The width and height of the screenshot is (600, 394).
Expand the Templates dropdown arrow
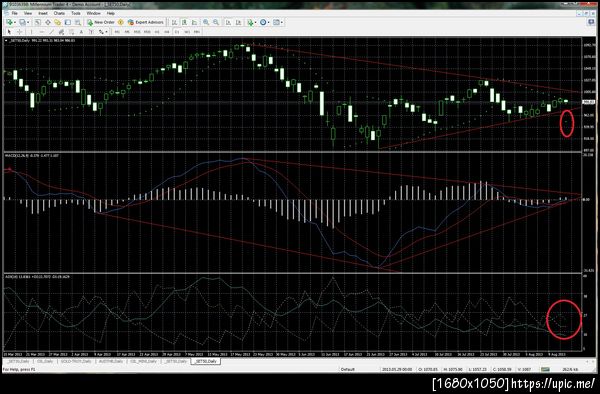pyautogui.click(x=282, y=22)
